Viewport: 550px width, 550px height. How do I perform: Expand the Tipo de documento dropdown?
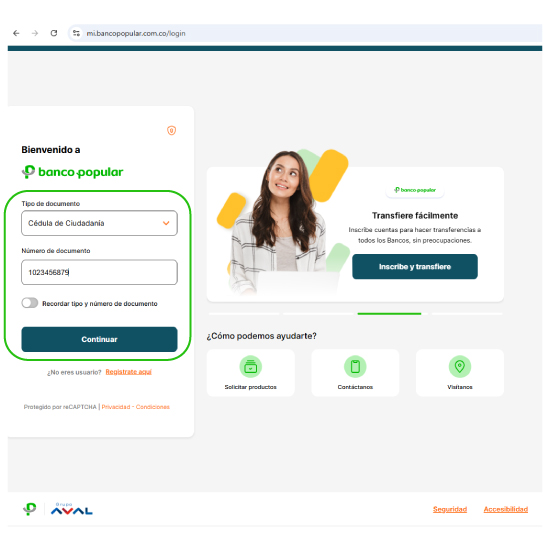point(99,223)
